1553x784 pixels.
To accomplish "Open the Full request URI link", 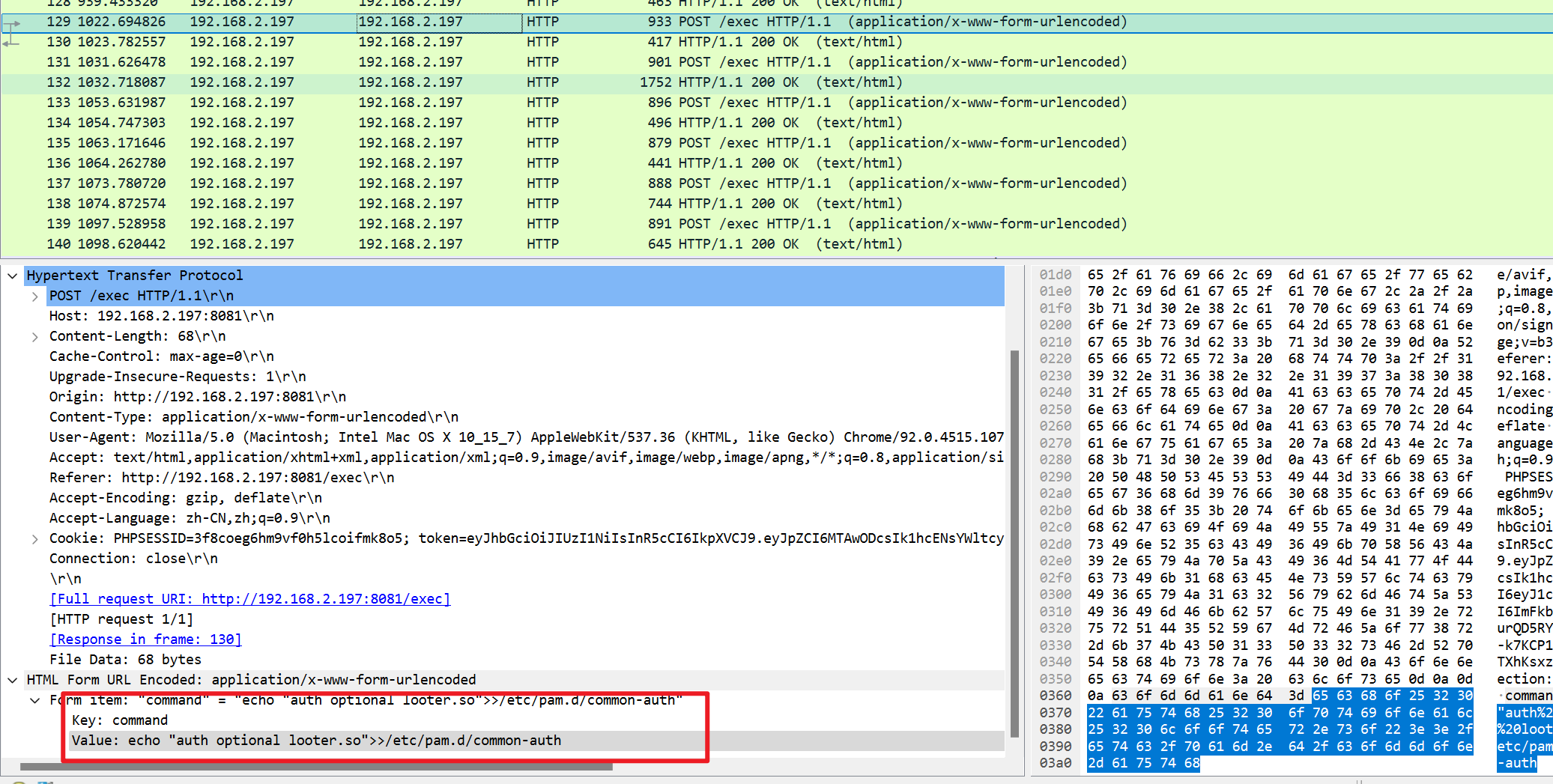I will pos(249,599).
